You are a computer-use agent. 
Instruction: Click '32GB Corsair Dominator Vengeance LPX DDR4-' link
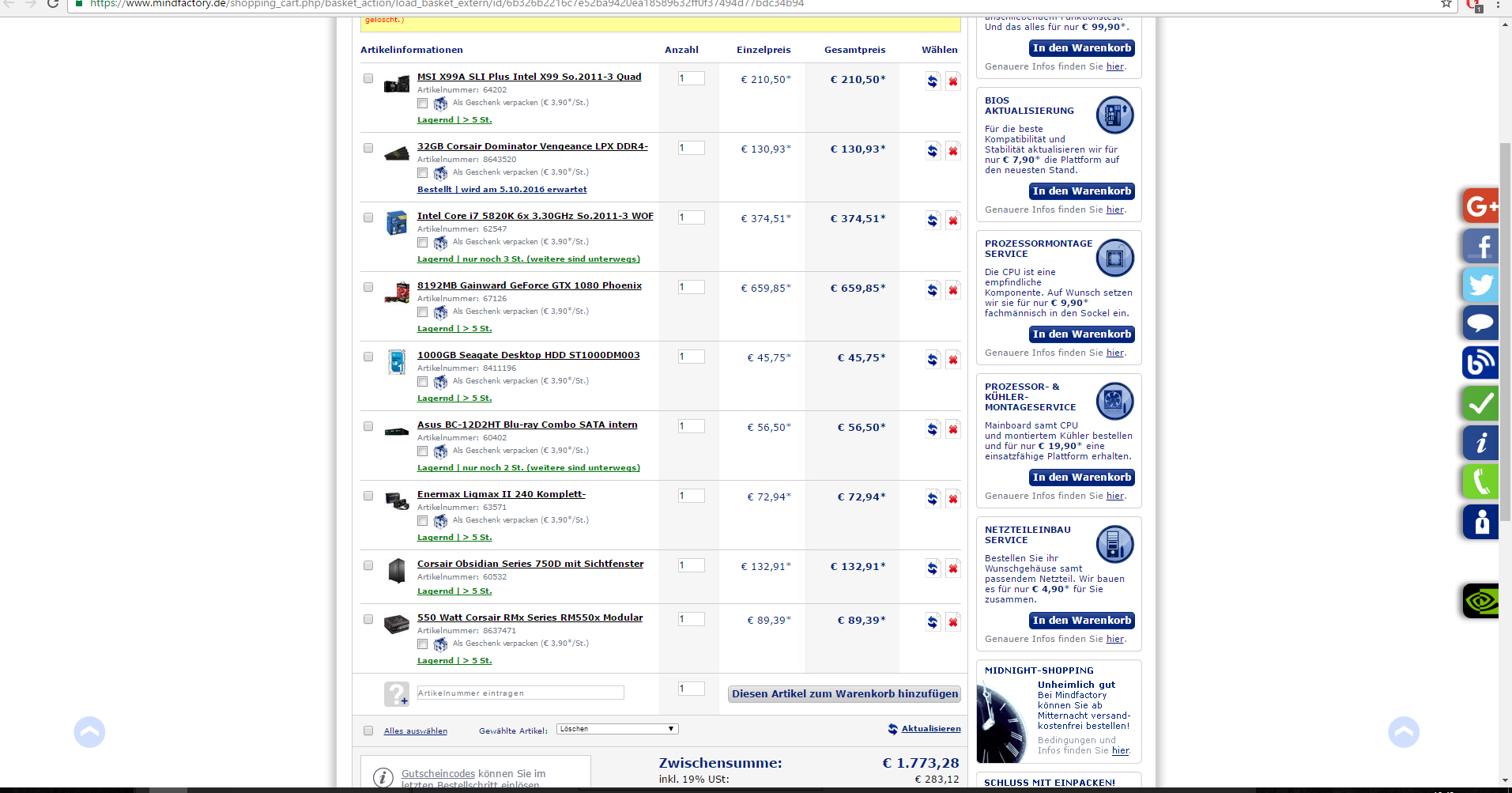pyautogui.click(x=533, y=146)
